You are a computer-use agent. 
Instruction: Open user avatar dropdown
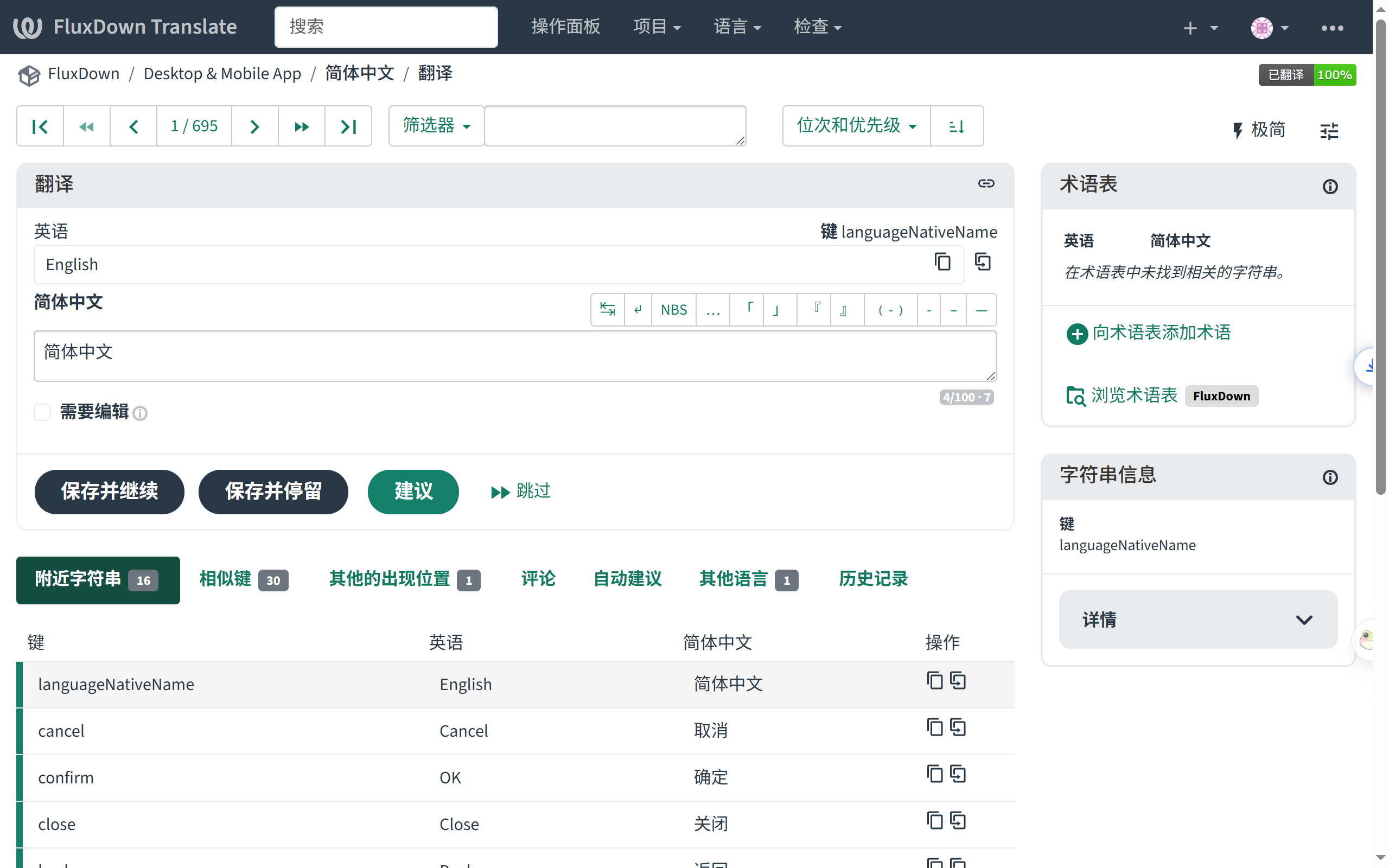point(1270,28)
